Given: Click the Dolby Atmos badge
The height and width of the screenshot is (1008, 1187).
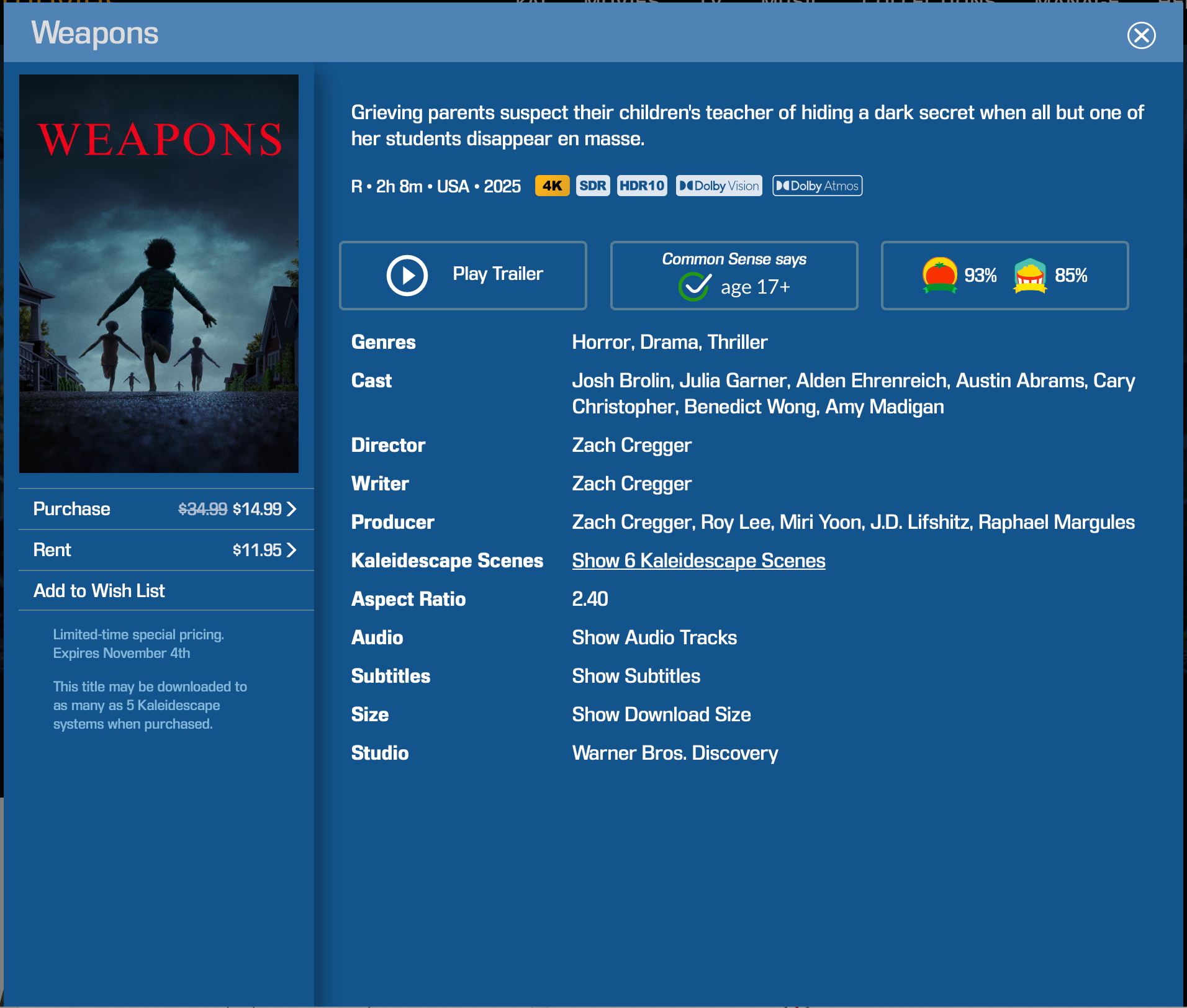Looking at the screenshot, I should click(x=817, y=186).
